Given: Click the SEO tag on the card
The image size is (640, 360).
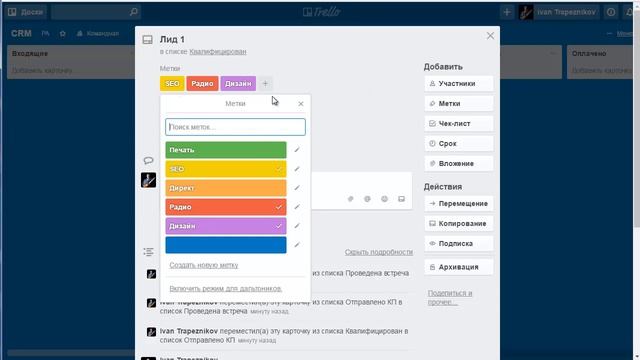Looking at the screenshot, I should point(172,84).
